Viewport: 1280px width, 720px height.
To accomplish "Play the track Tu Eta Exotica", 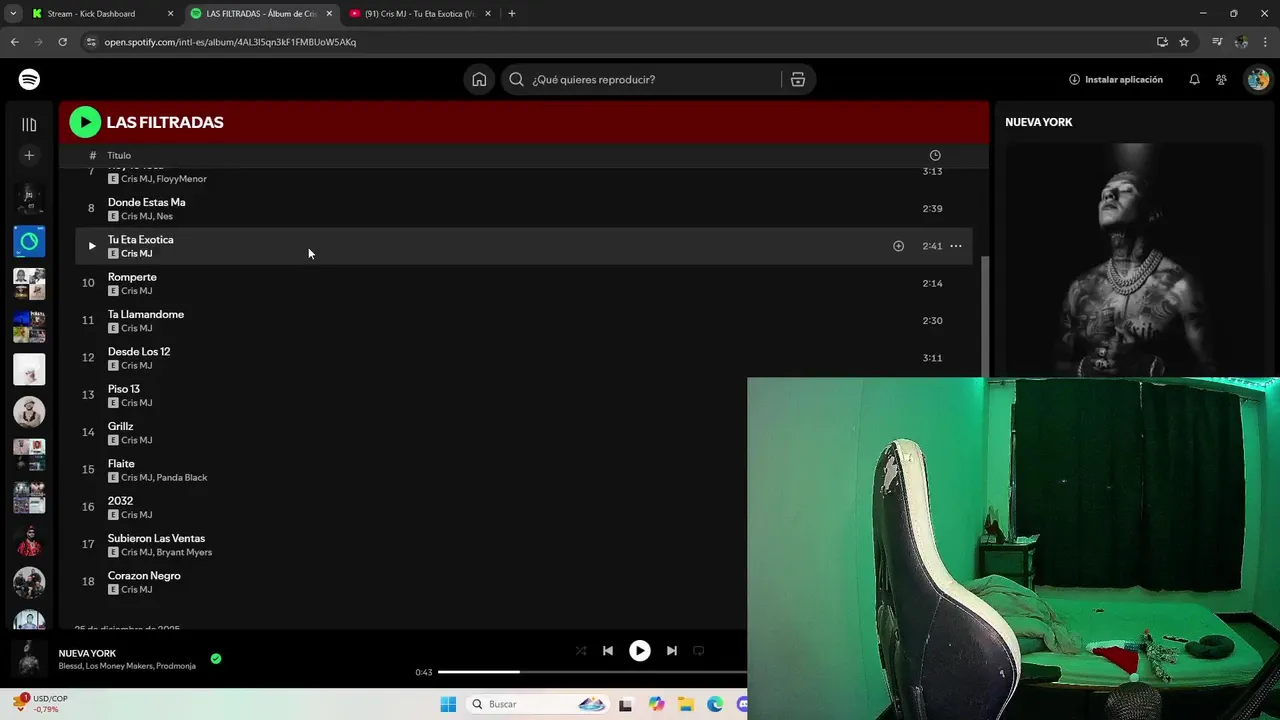I will 91,246.
